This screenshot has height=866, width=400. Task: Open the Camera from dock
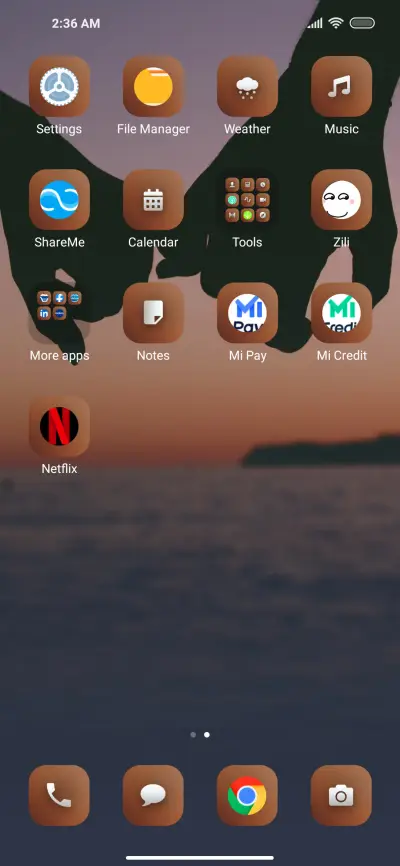[341, 795]
